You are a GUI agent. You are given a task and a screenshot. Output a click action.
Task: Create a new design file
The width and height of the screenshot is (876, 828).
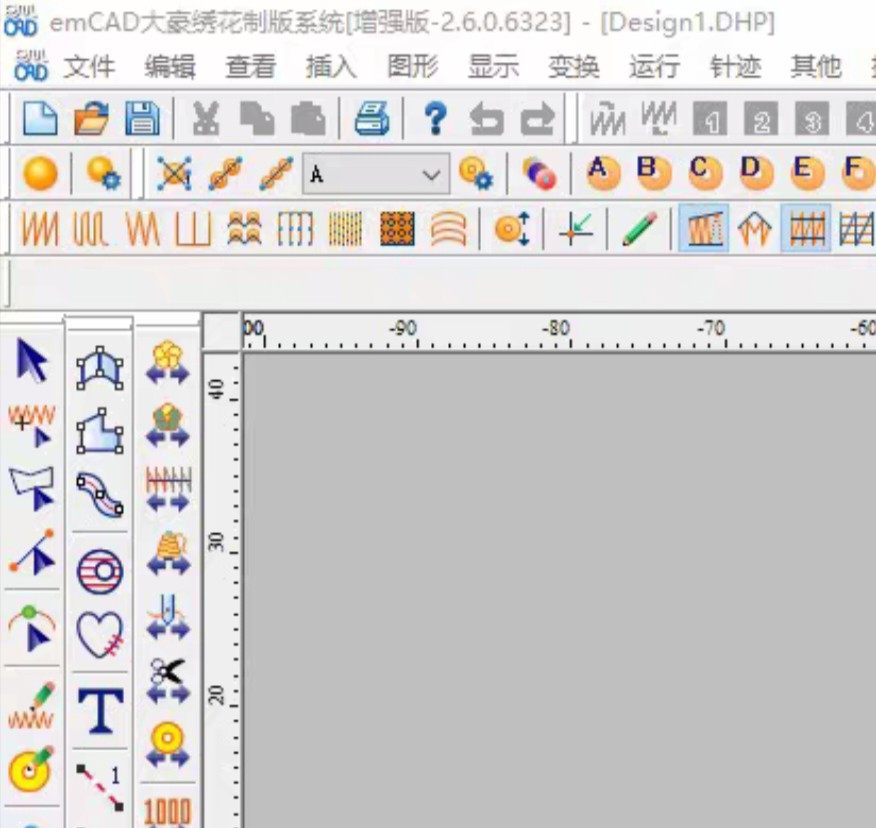[41, 119]
